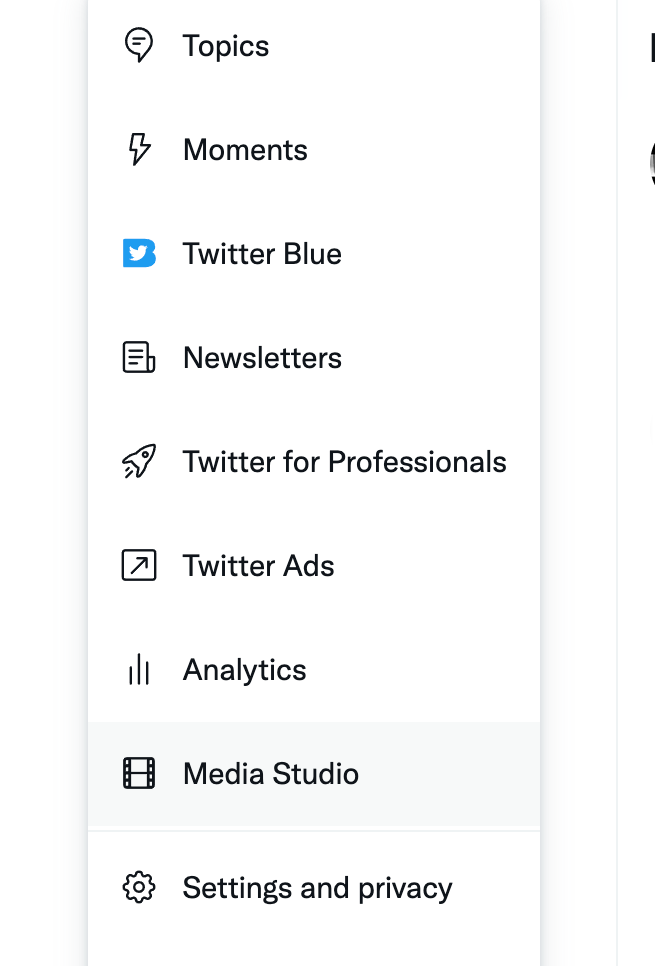655x966 pixels.
Task: Click the Moments lightning bolt icon
Action: (x=139, y=149)
